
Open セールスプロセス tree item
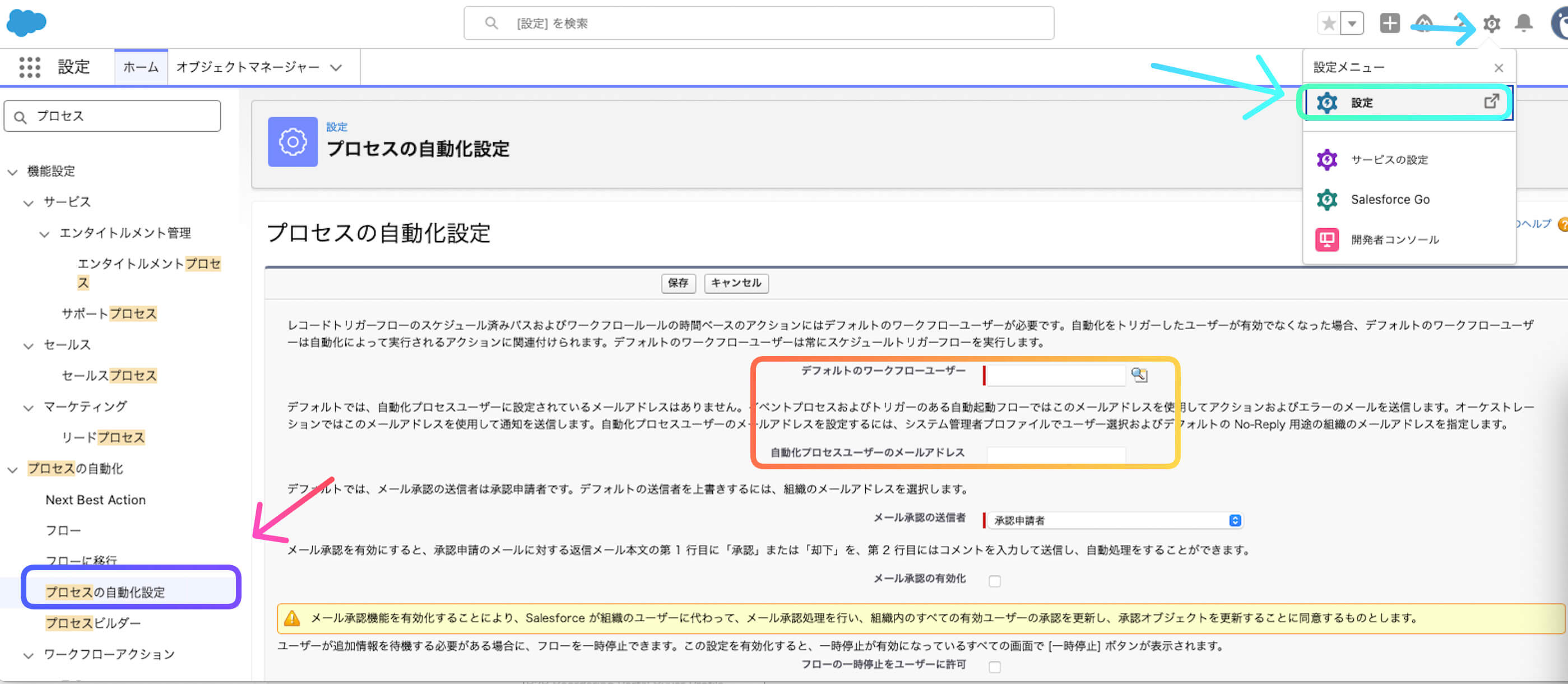109,376
